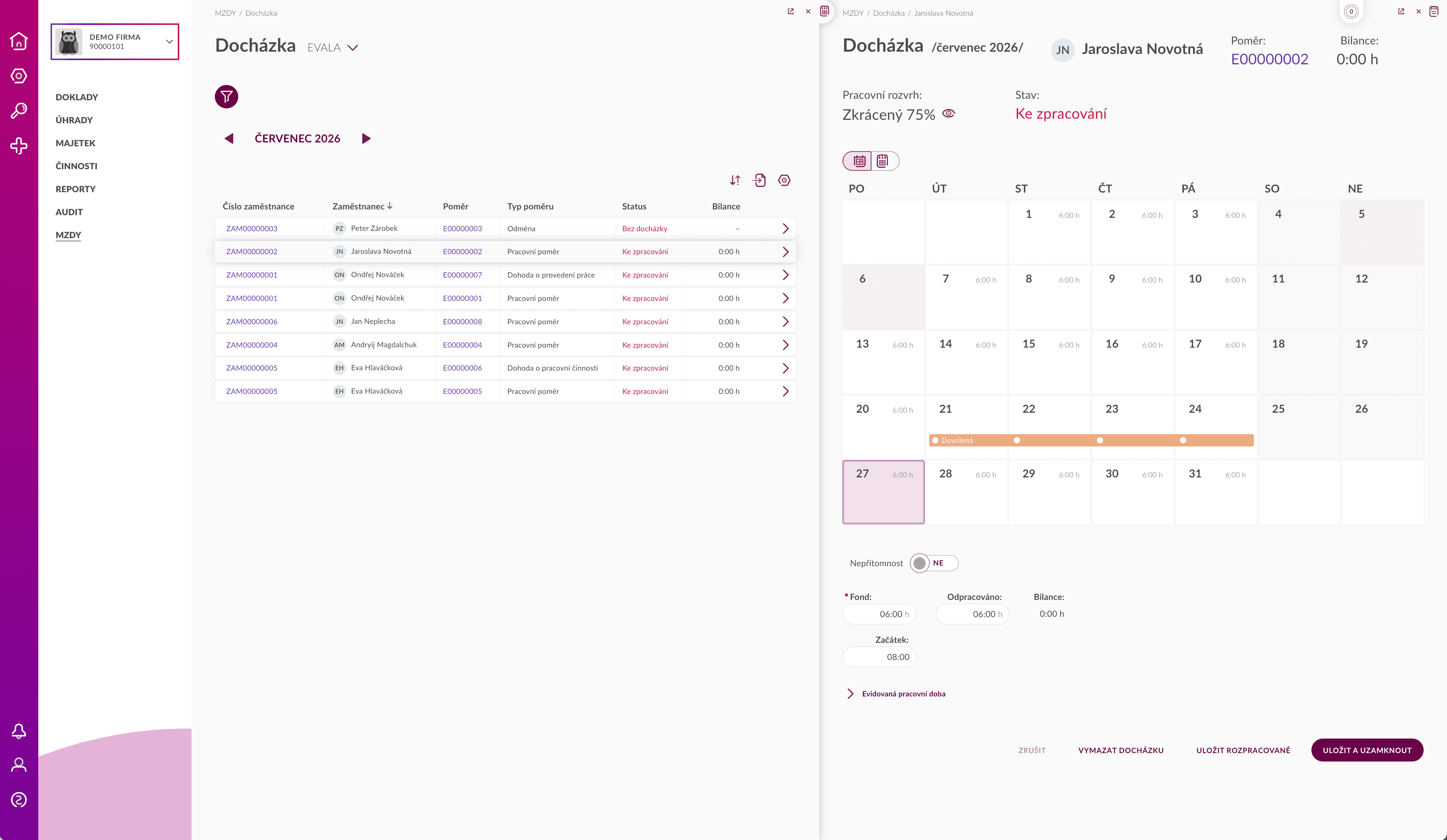
Task: Select the Dovolená vacation bar in calendar
Action: [1091, 440]
